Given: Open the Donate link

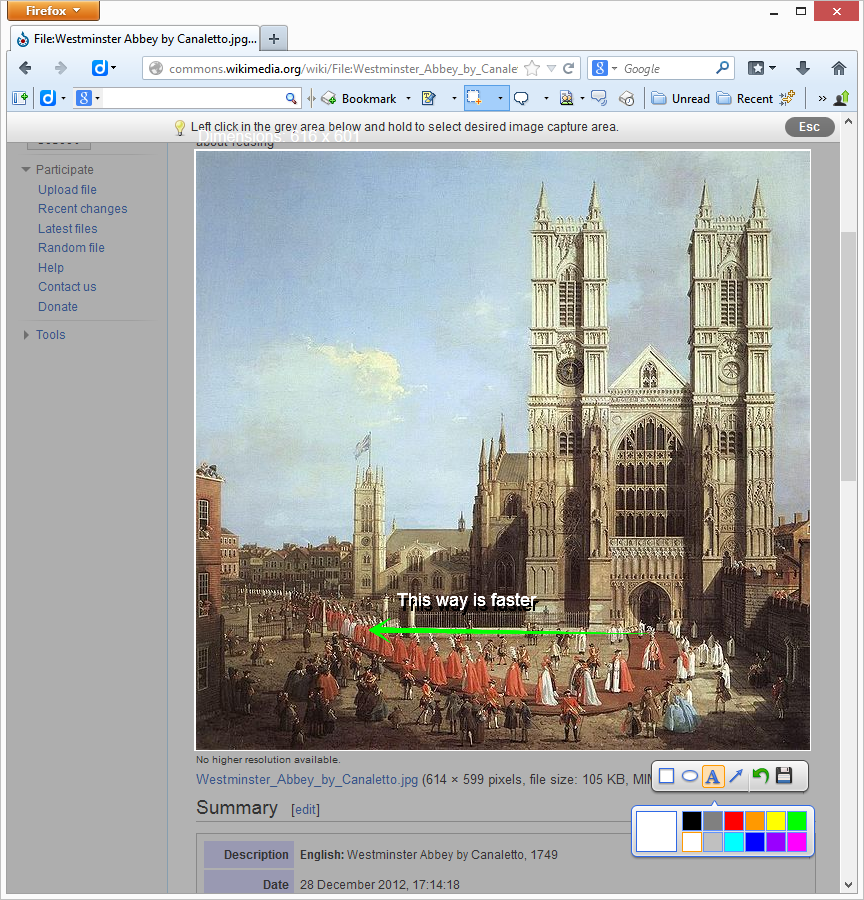Looking at the screenshot, I should (x=58, y=307).
